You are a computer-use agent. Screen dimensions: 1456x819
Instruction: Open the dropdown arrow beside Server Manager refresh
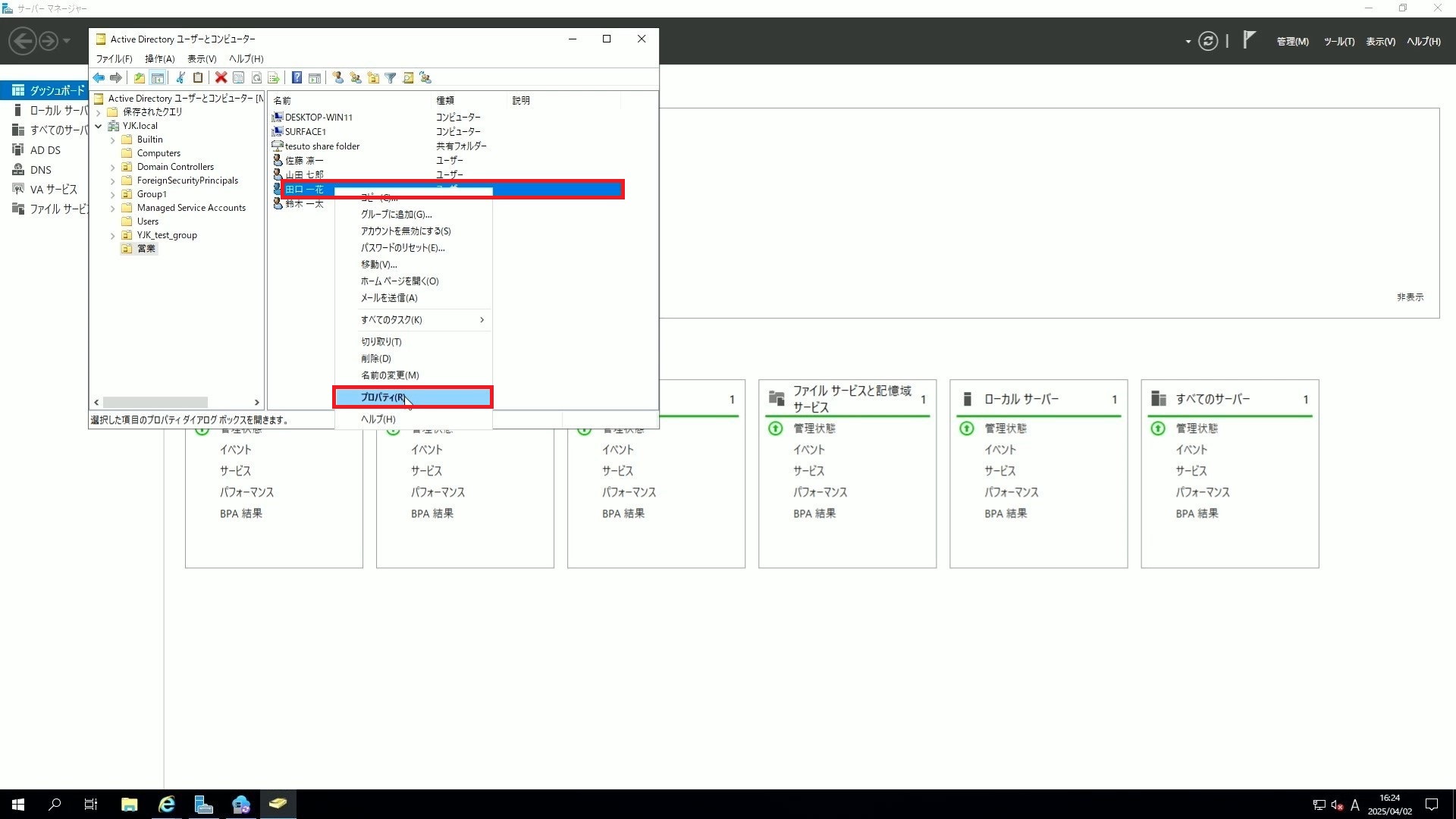(x=1188, y=42)
